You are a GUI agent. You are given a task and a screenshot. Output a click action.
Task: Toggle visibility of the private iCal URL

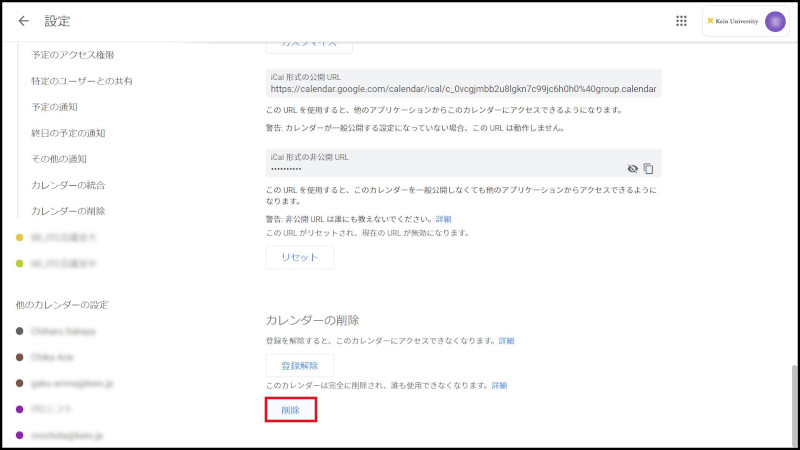(632, 169)
